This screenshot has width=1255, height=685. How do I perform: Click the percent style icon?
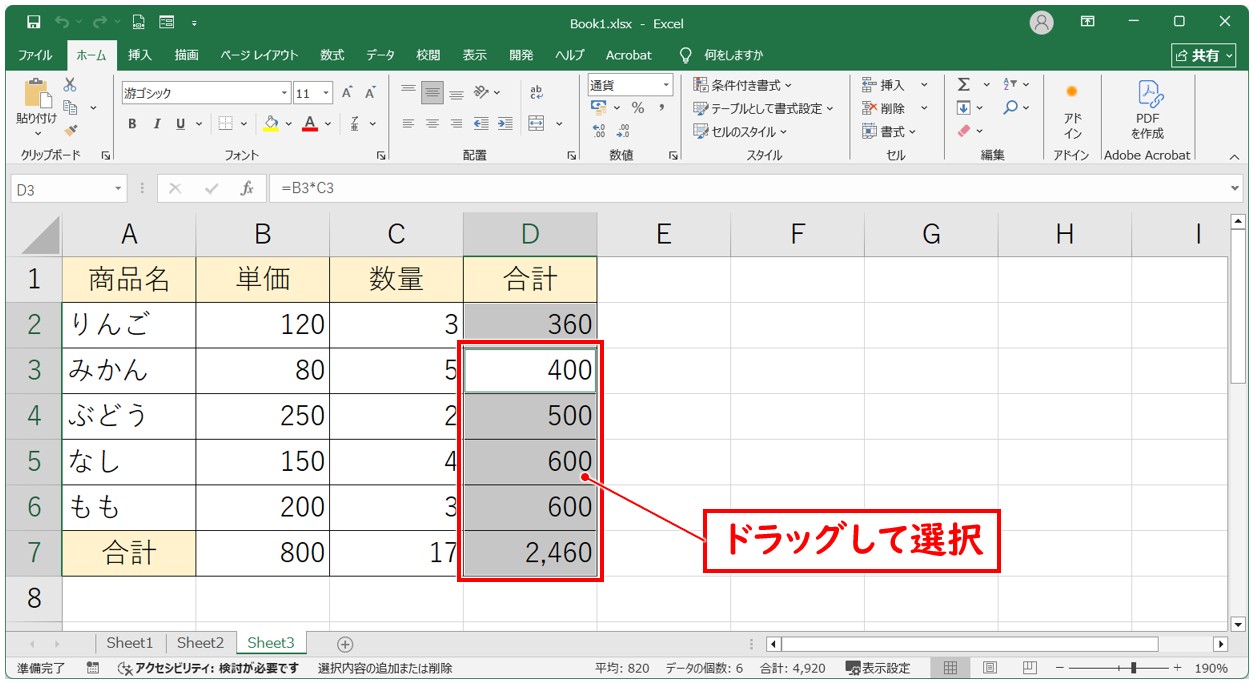[x=637, y=108]
